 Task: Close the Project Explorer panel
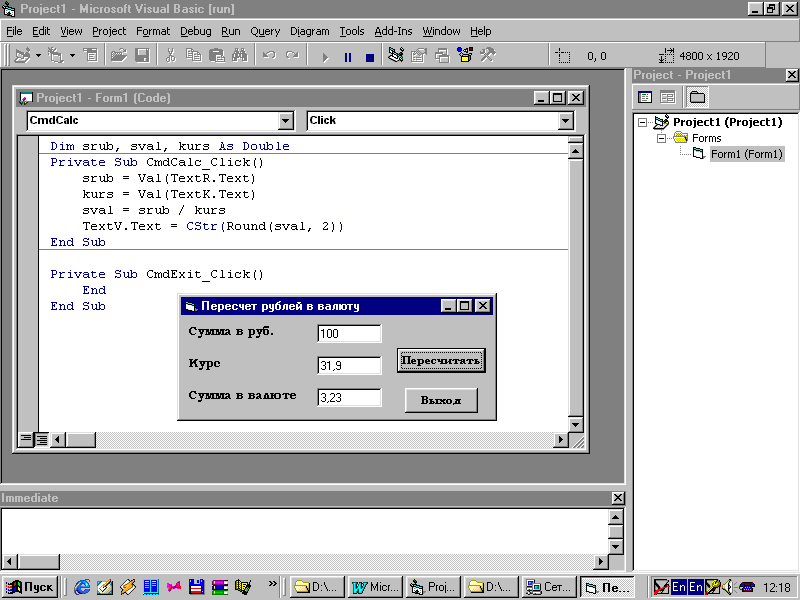(x=791, y=75)
